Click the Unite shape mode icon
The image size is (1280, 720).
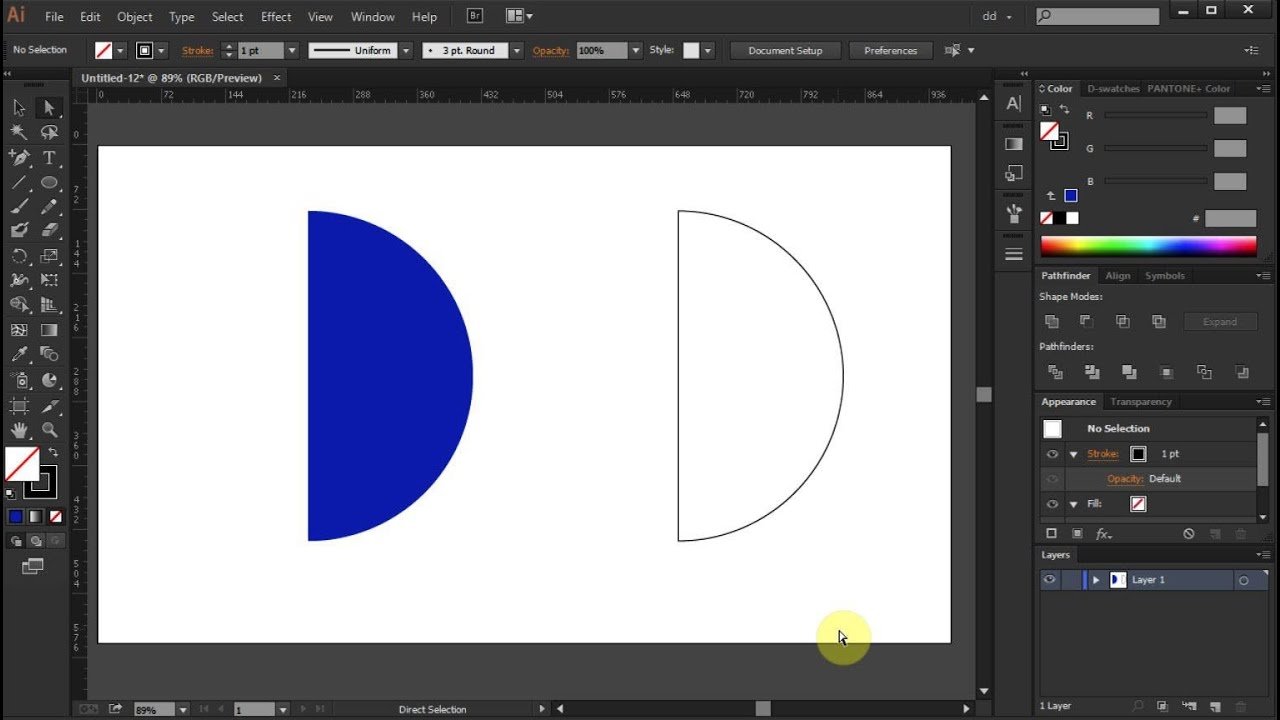1051,321
